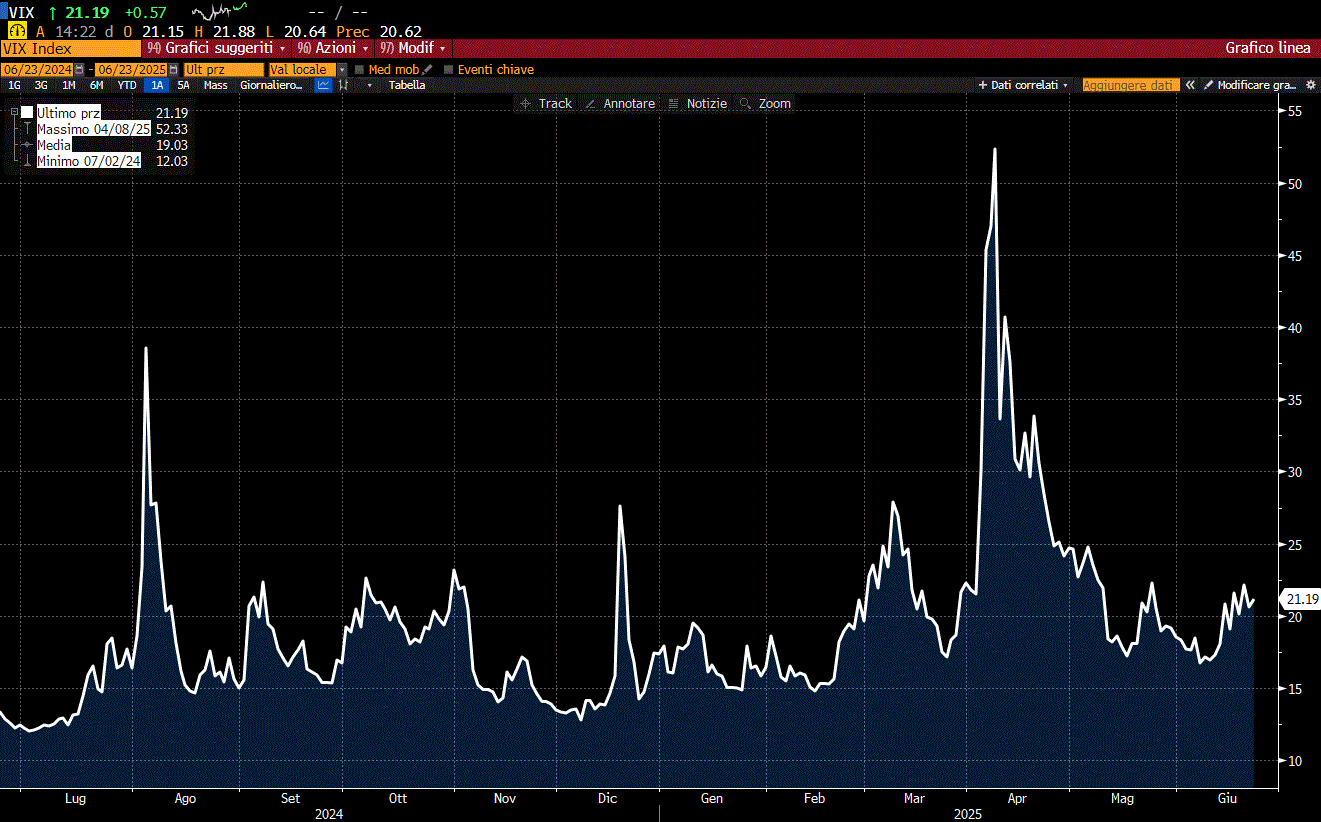Click the +0.57 change value in header
1321x822 pixels.
146,12
